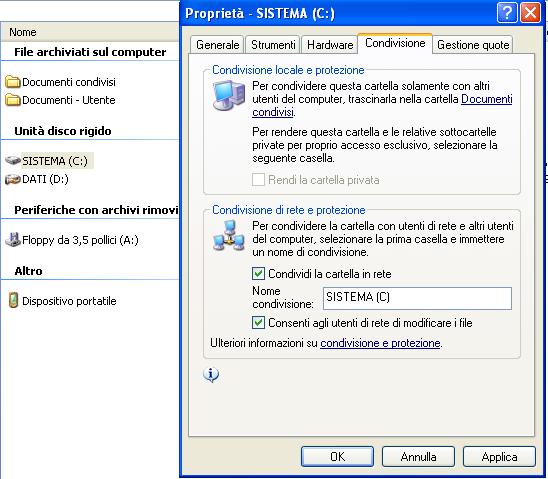This screenshot has width=548, height=479.
Task: Click the Dispositivo portatile device icon
Action: click(x=13, y=300)
